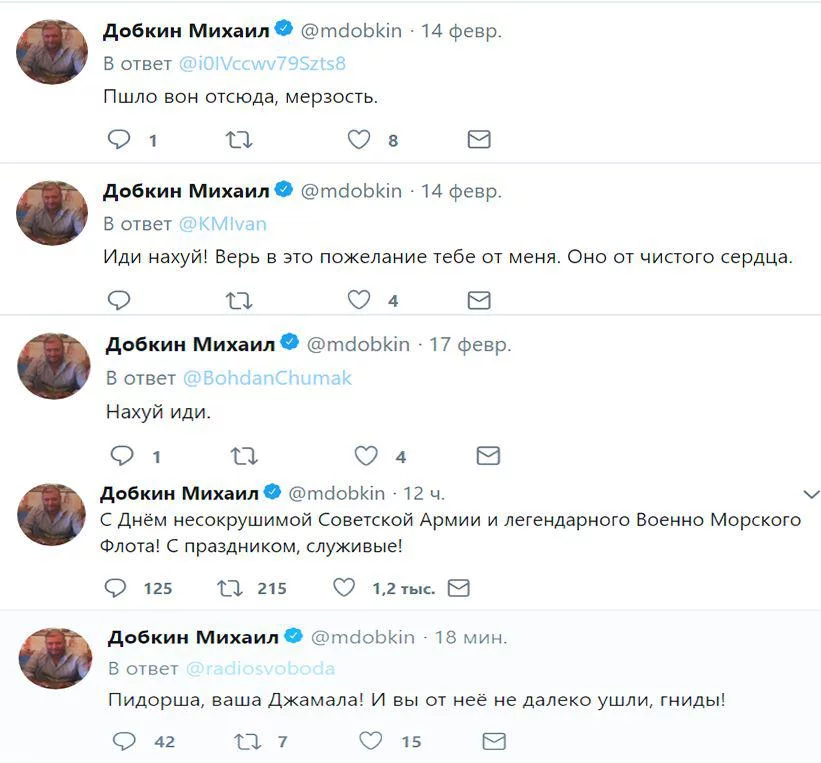
Task: Reply to the @i0IVccwv79Szts8 reply tweet
Action: point(119,140)
